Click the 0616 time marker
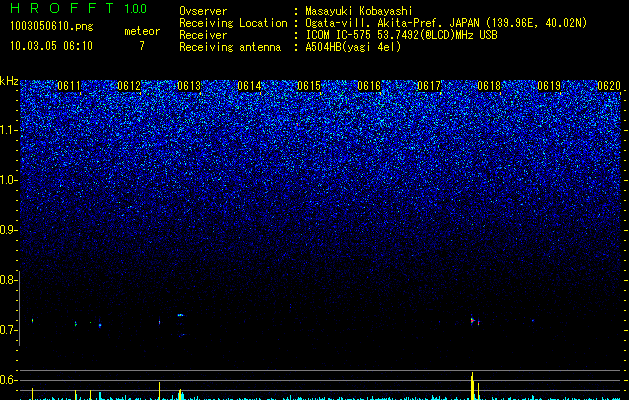The height and width of the screenshot is (400, 629). click(369, 86)
